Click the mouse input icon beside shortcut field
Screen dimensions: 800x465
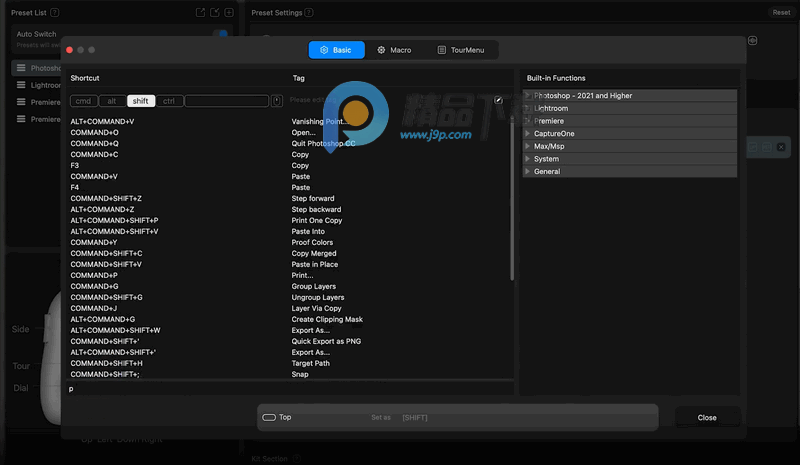coord(277,101)
